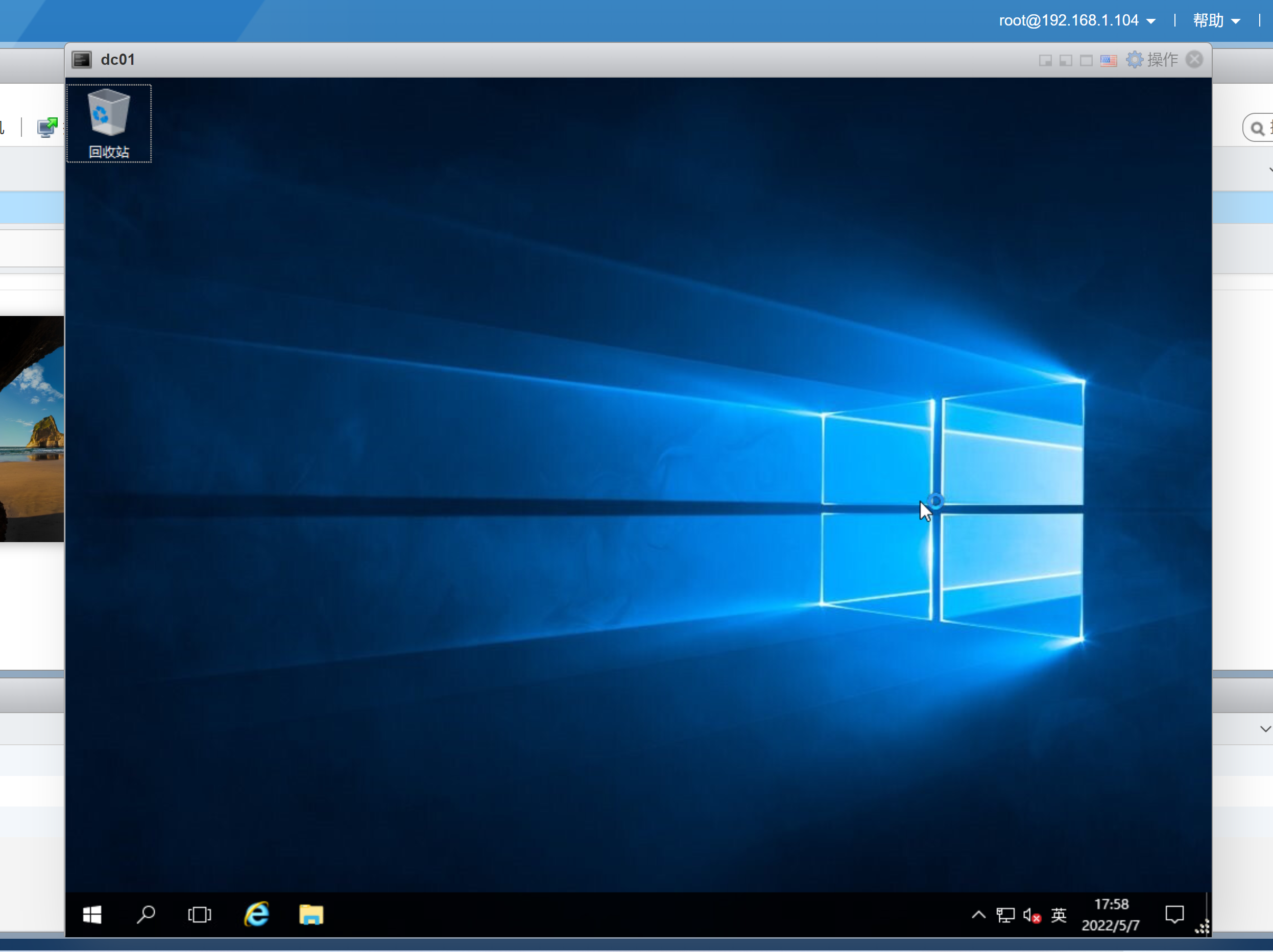
Task: Open the Windows Start menu
Action: coord(92,915)
